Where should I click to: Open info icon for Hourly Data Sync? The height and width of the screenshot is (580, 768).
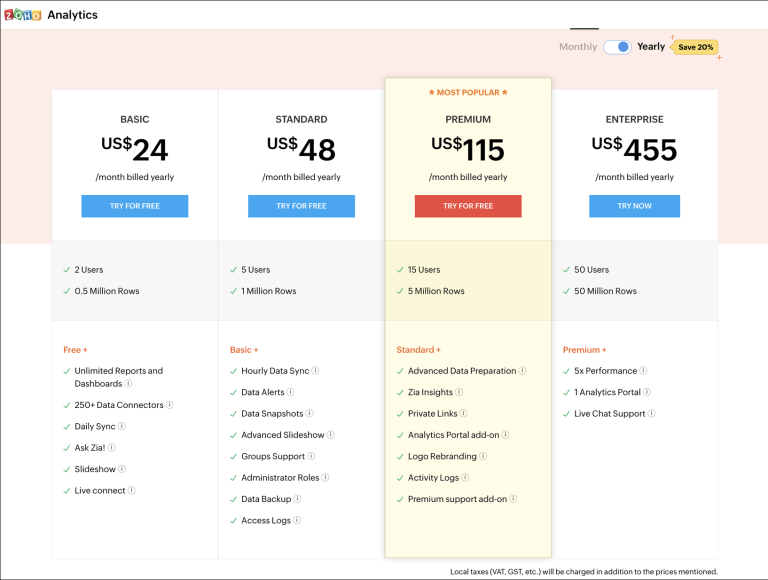(315, 370)
